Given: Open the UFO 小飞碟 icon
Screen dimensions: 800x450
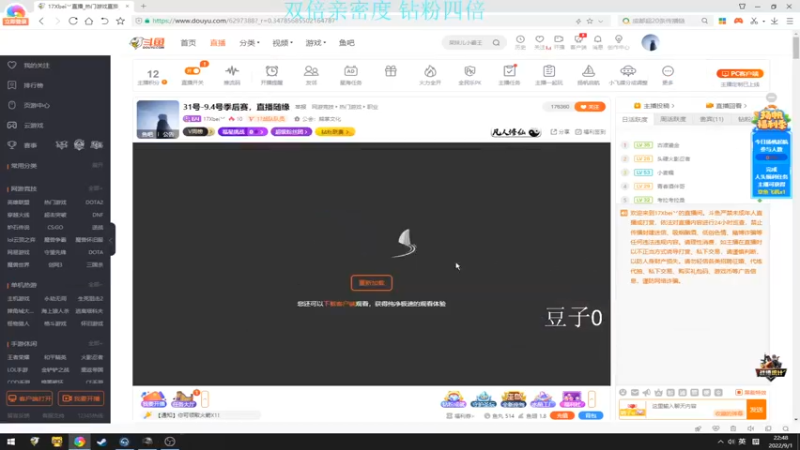Looking at the screenshot, I should (628, 71).
